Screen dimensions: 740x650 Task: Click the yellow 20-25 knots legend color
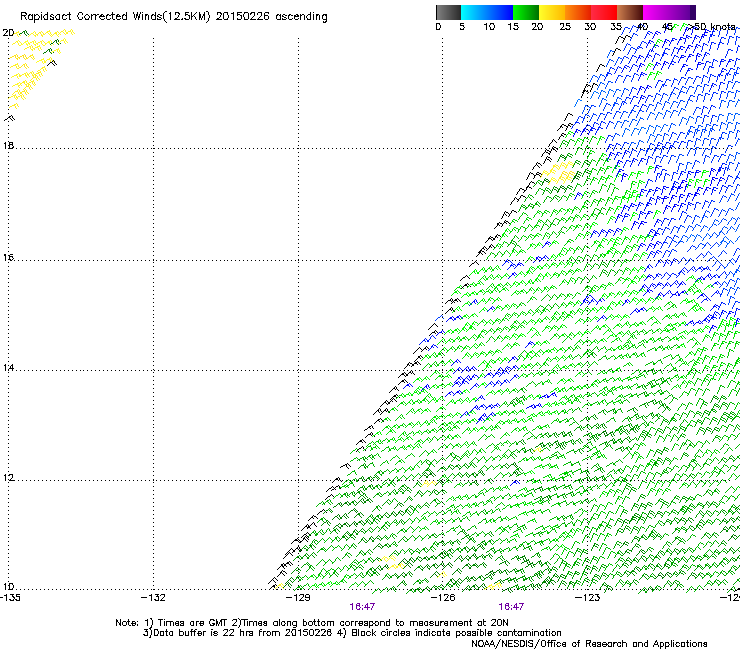coord(552,12)
